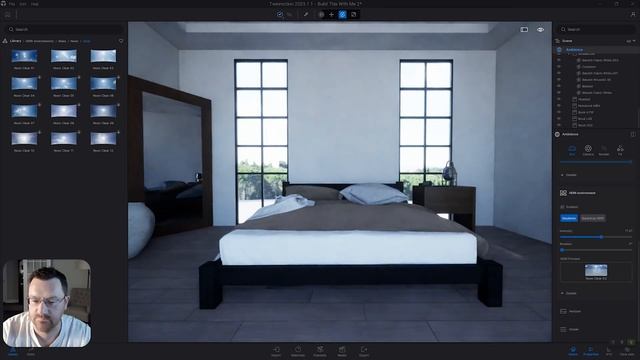The width and height of the screenshot is (640, 360).
Task: Open the File menu
Action: (x=12, y=4)
